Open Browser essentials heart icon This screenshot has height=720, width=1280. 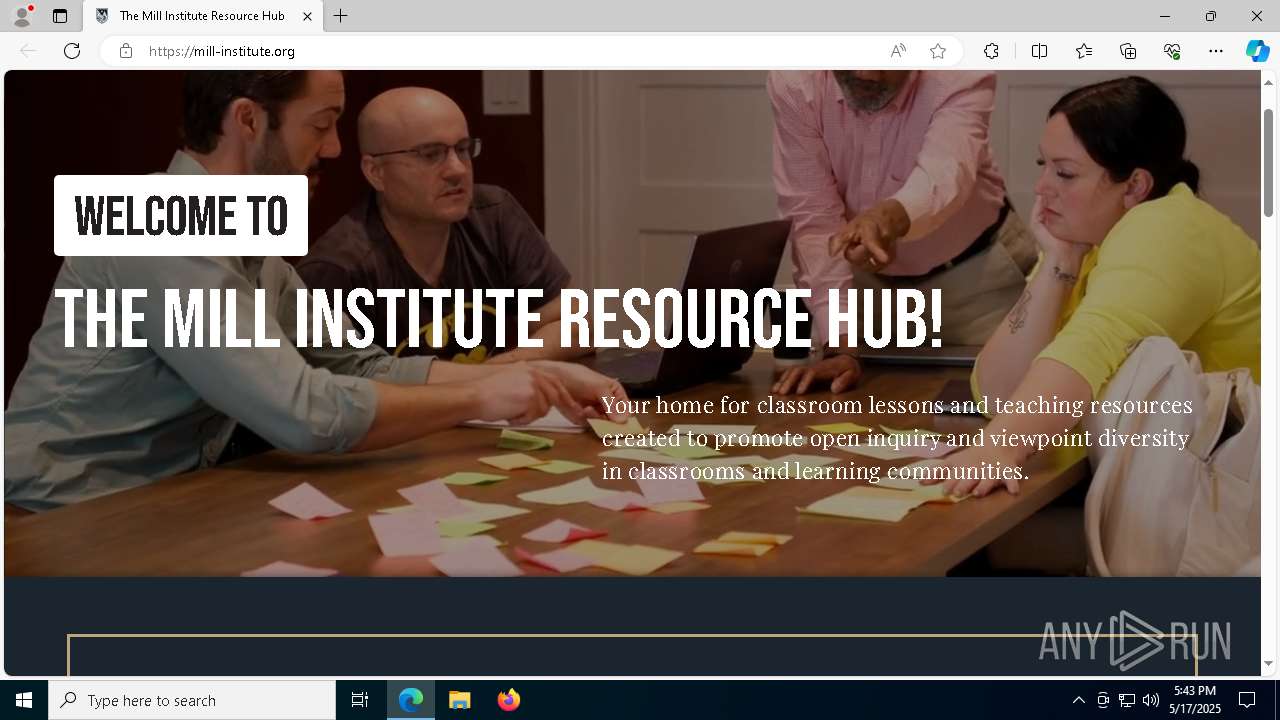1172,51
